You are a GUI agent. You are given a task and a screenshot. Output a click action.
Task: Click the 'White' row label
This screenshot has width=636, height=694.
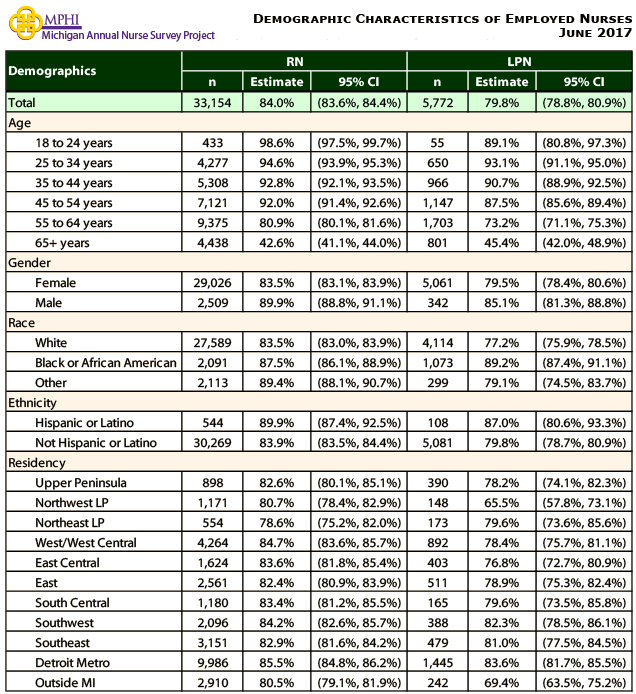coord(51,343)
